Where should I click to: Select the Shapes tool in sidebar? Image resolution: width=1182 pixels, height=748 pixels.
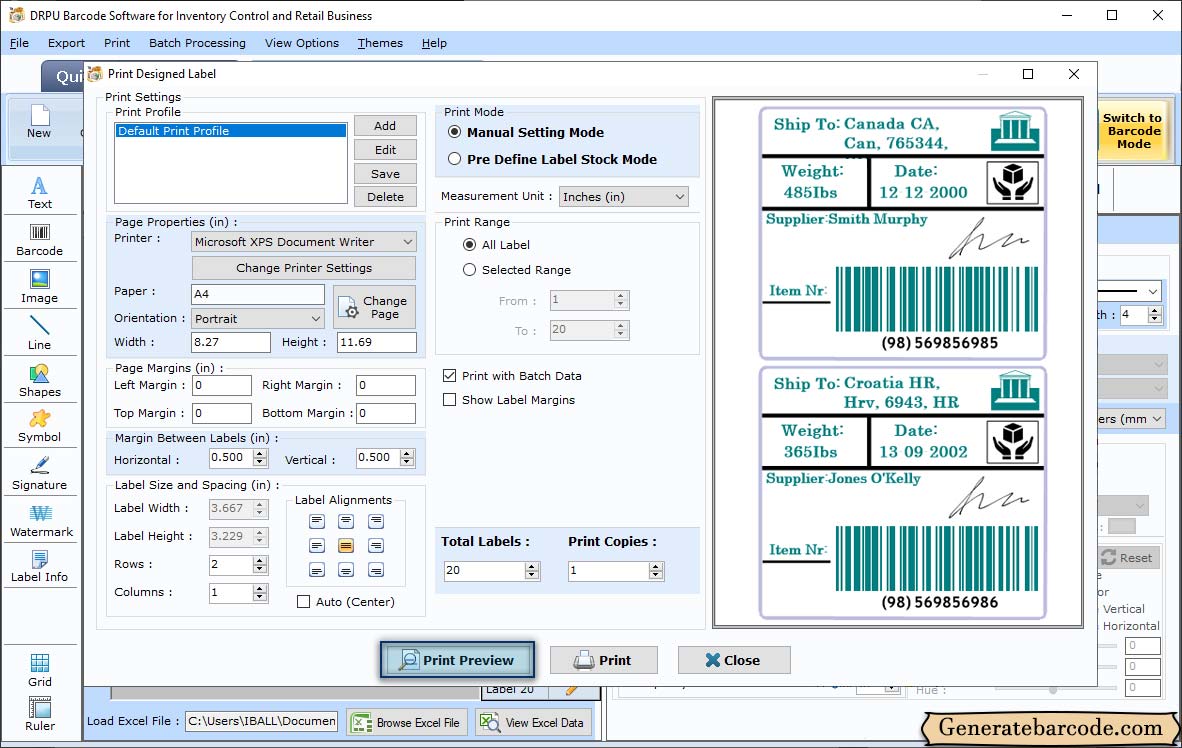pos(40,381)
